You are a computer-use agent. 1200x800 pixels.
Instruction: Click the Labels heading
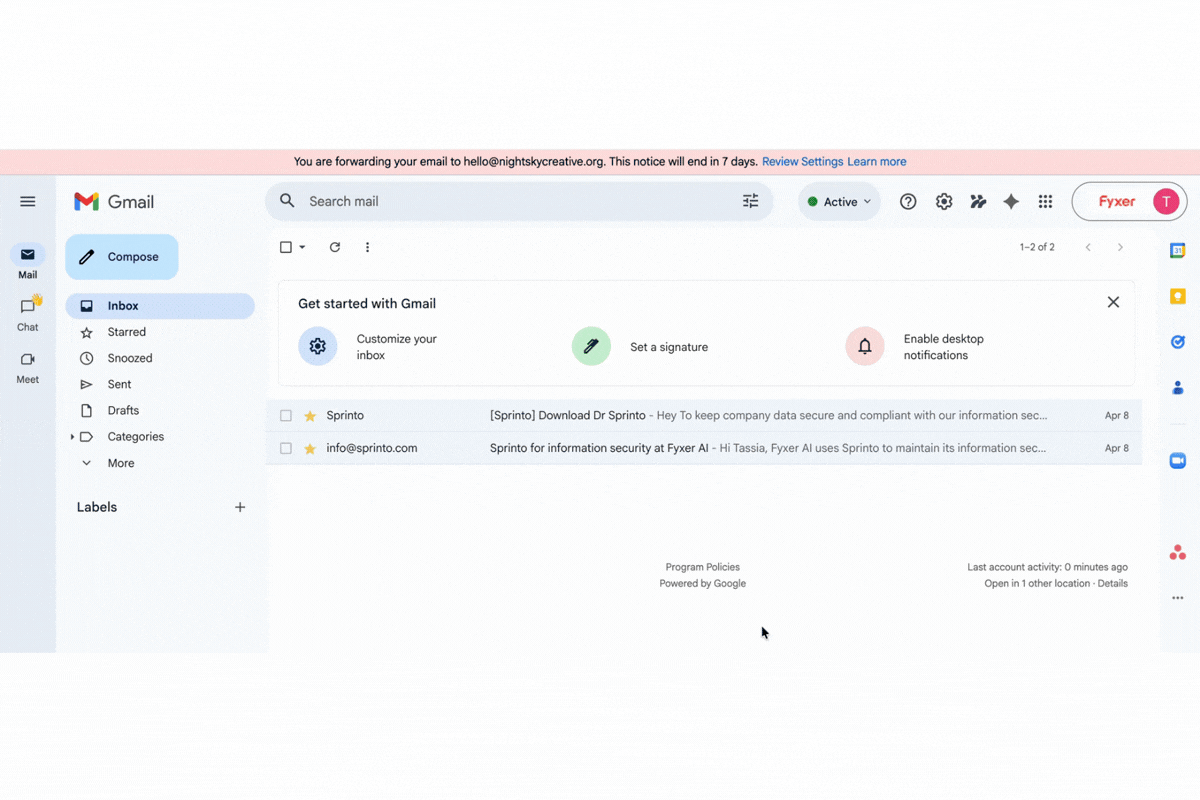pyautogui.click(x=97, y=507)
